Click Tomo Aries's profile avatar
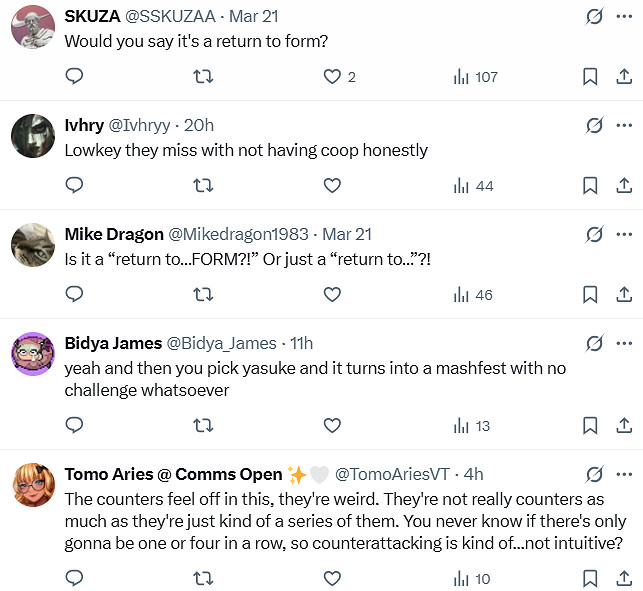The image size is (643, 591). (33, 485)
